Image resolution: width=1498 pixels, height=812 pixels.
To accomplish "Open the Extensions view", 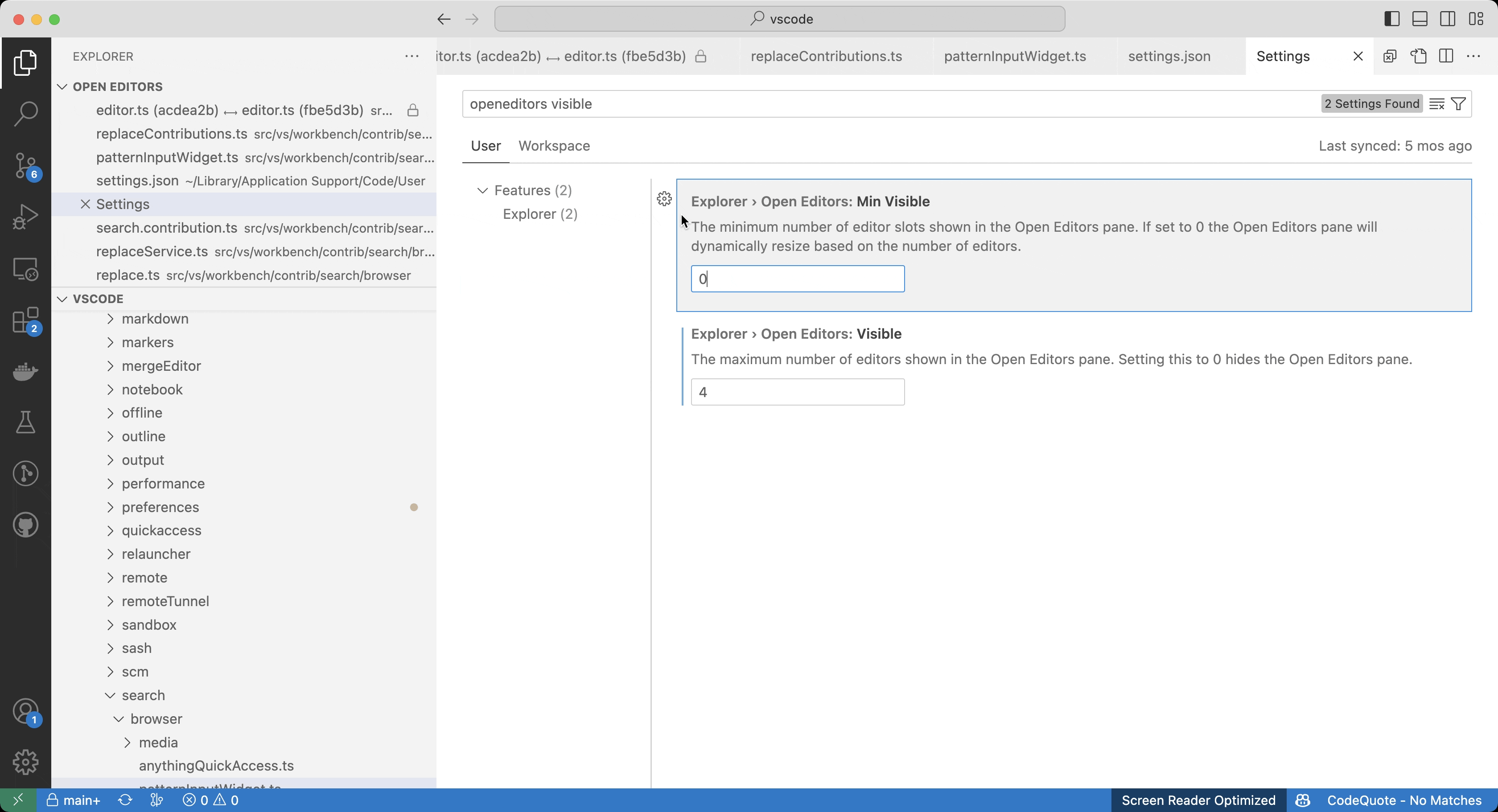I will (x=25, y=321).
